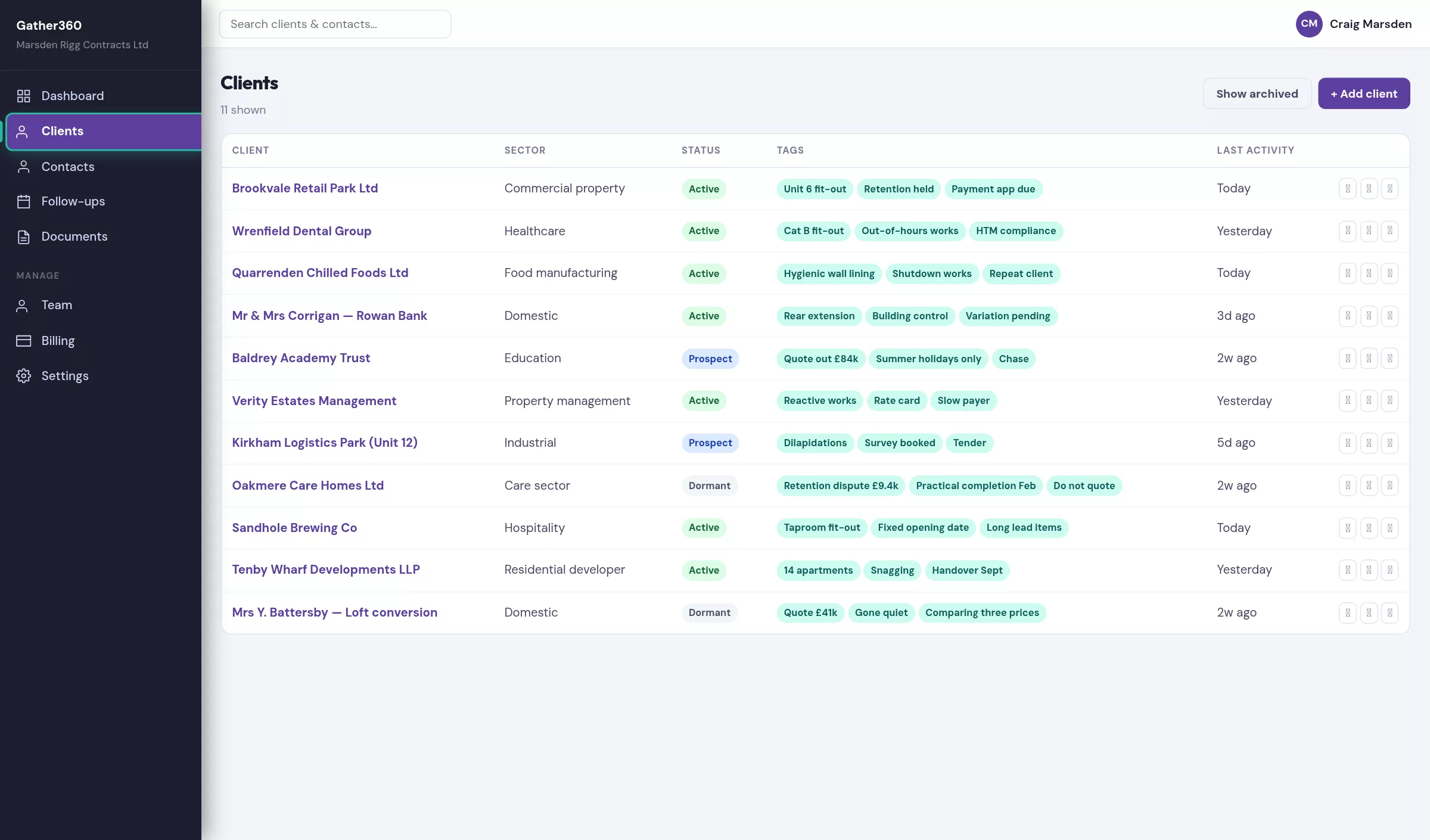This screenshot has height=840, width=1430.
Task: Click first action icon in Brookvale Retail Park row
Action: [1348, 189]
